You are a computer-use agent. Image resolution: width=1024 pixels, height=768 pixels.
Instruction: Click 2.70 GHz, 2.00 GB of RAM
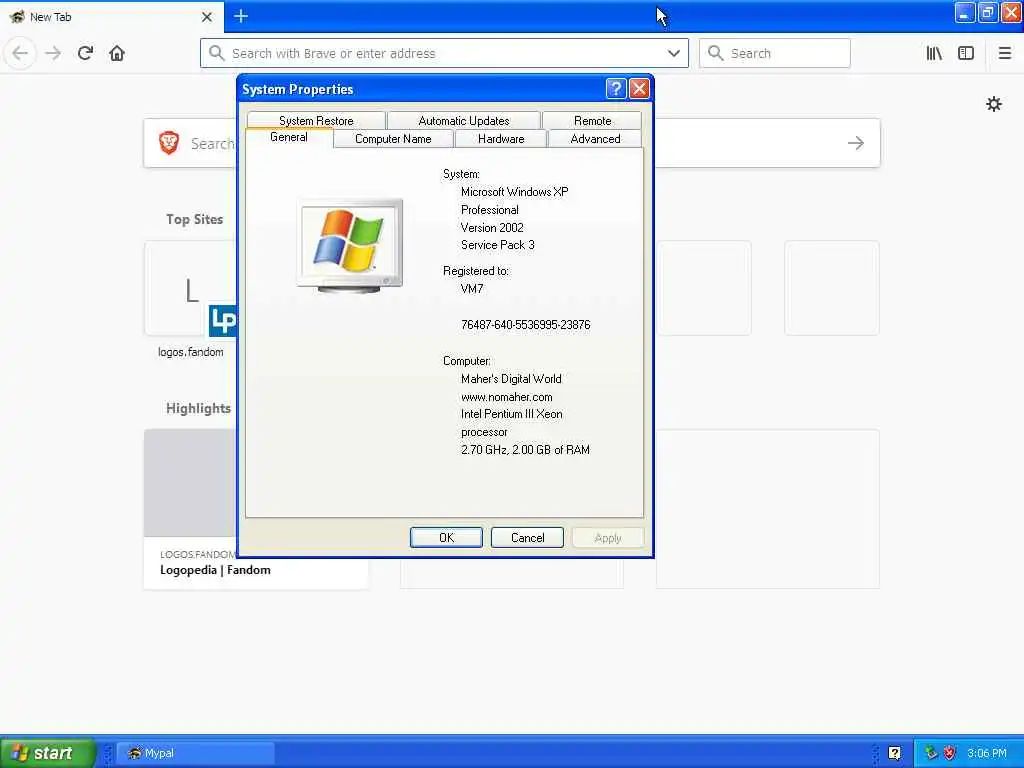tap(525, 449)
